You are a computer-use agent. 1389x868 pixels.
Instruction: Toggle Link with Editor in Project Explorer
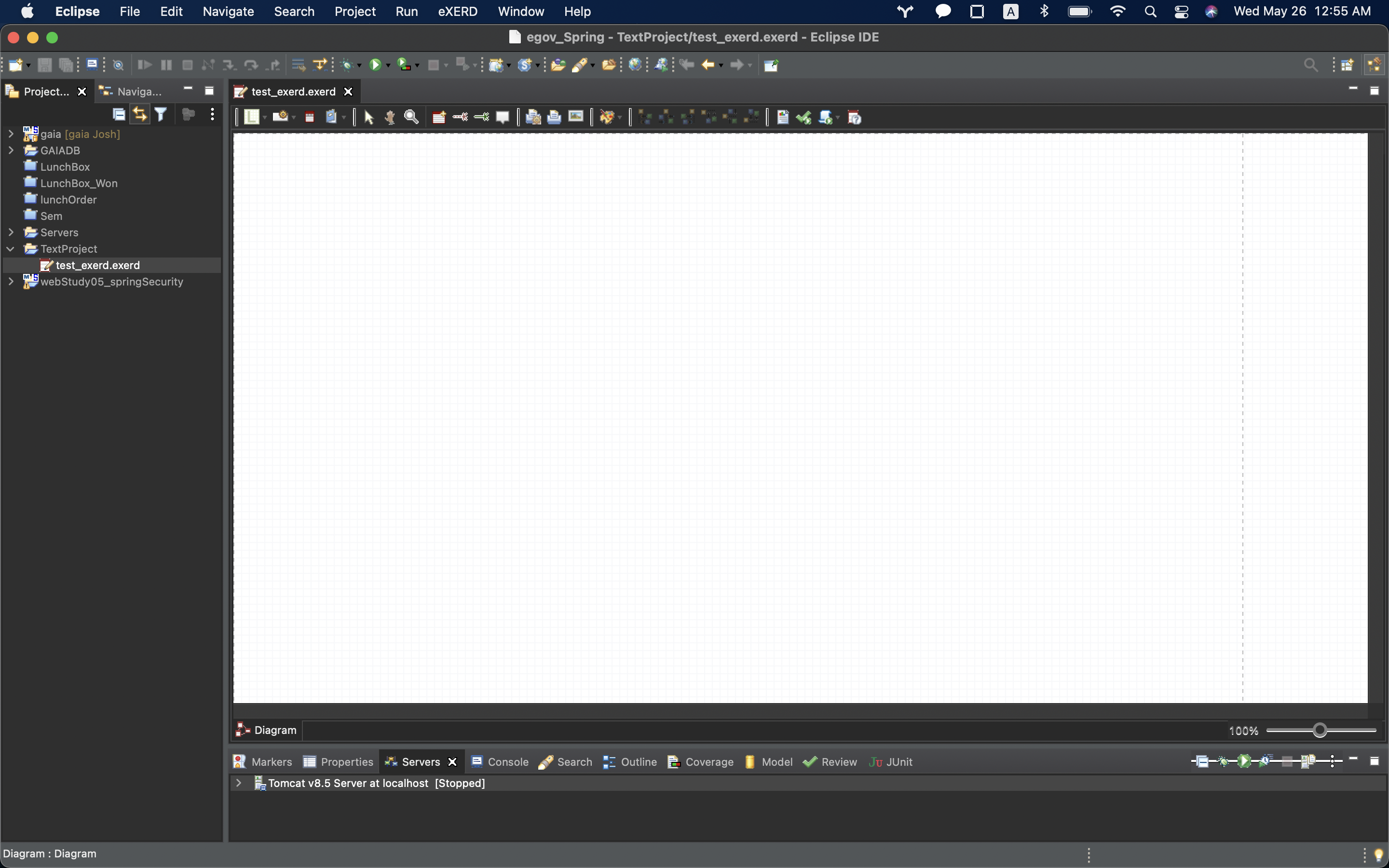[x=139, y=114]
